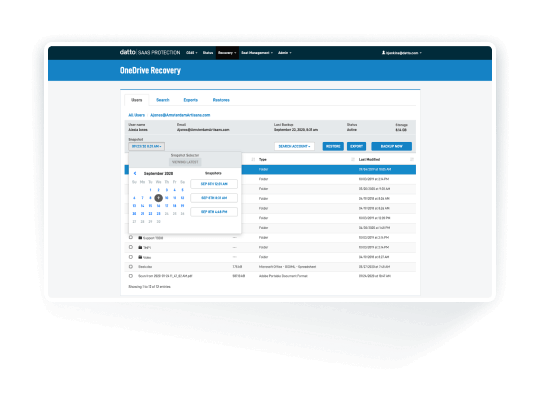Image resolution: width=540 pixels, height=405 pixels.
Task: Go to previous month in snapshot calendar
Action: 135,173
